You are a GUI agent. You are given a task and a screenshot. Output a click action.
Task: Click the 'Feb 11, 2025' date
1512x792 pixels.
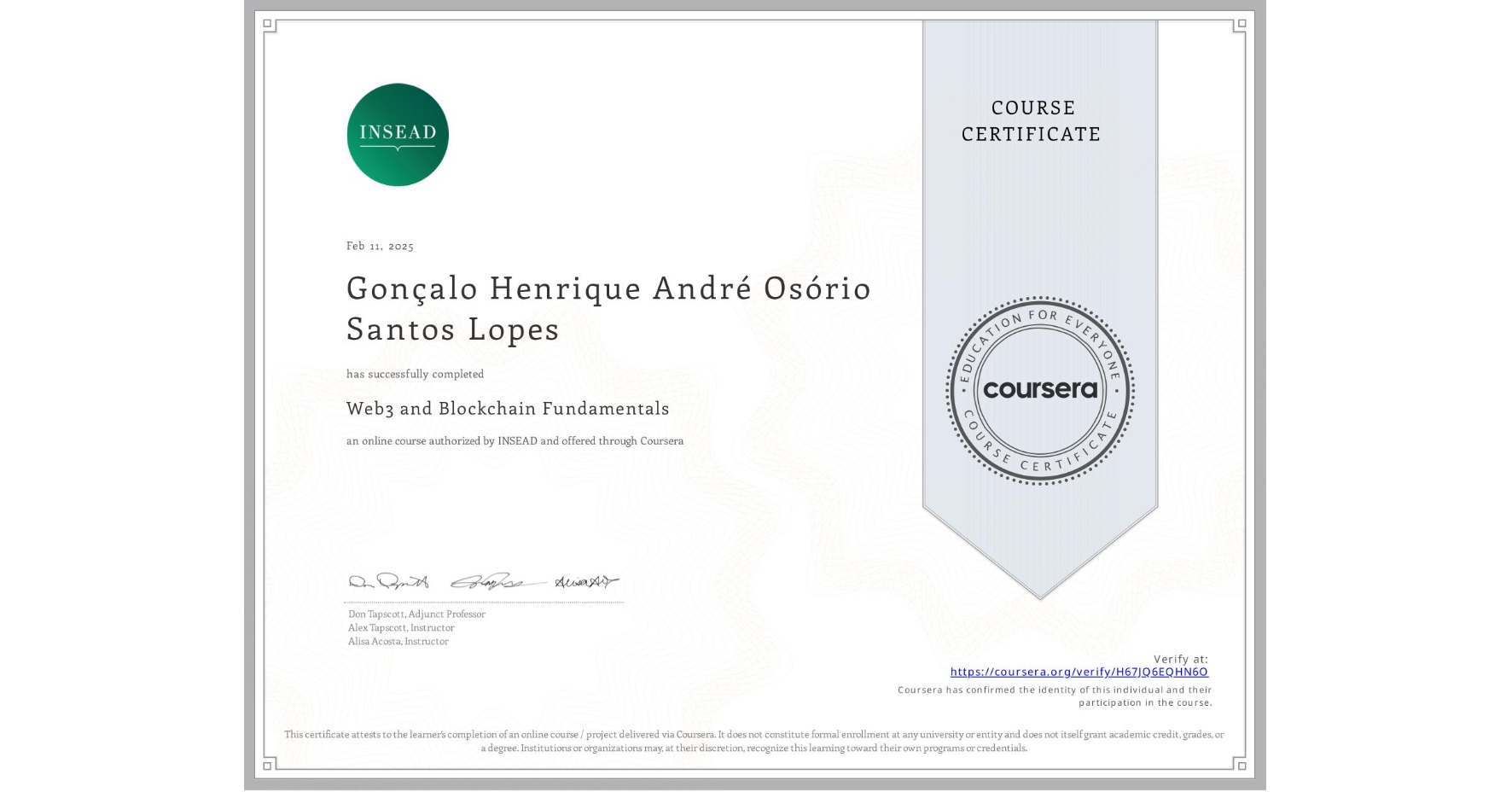click(x=380, y=246)
